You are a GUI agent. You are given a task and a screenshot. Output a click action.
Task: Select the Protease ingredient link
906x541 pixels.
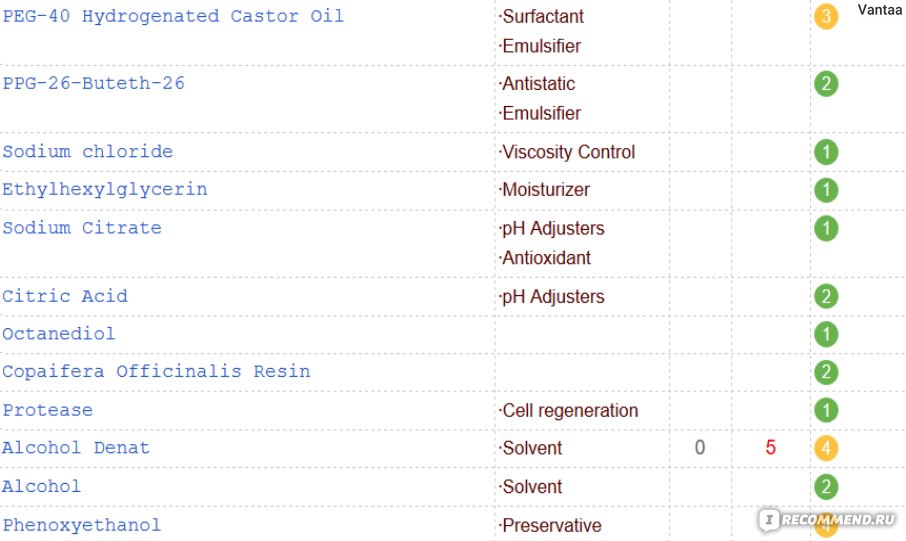point(47,410)
